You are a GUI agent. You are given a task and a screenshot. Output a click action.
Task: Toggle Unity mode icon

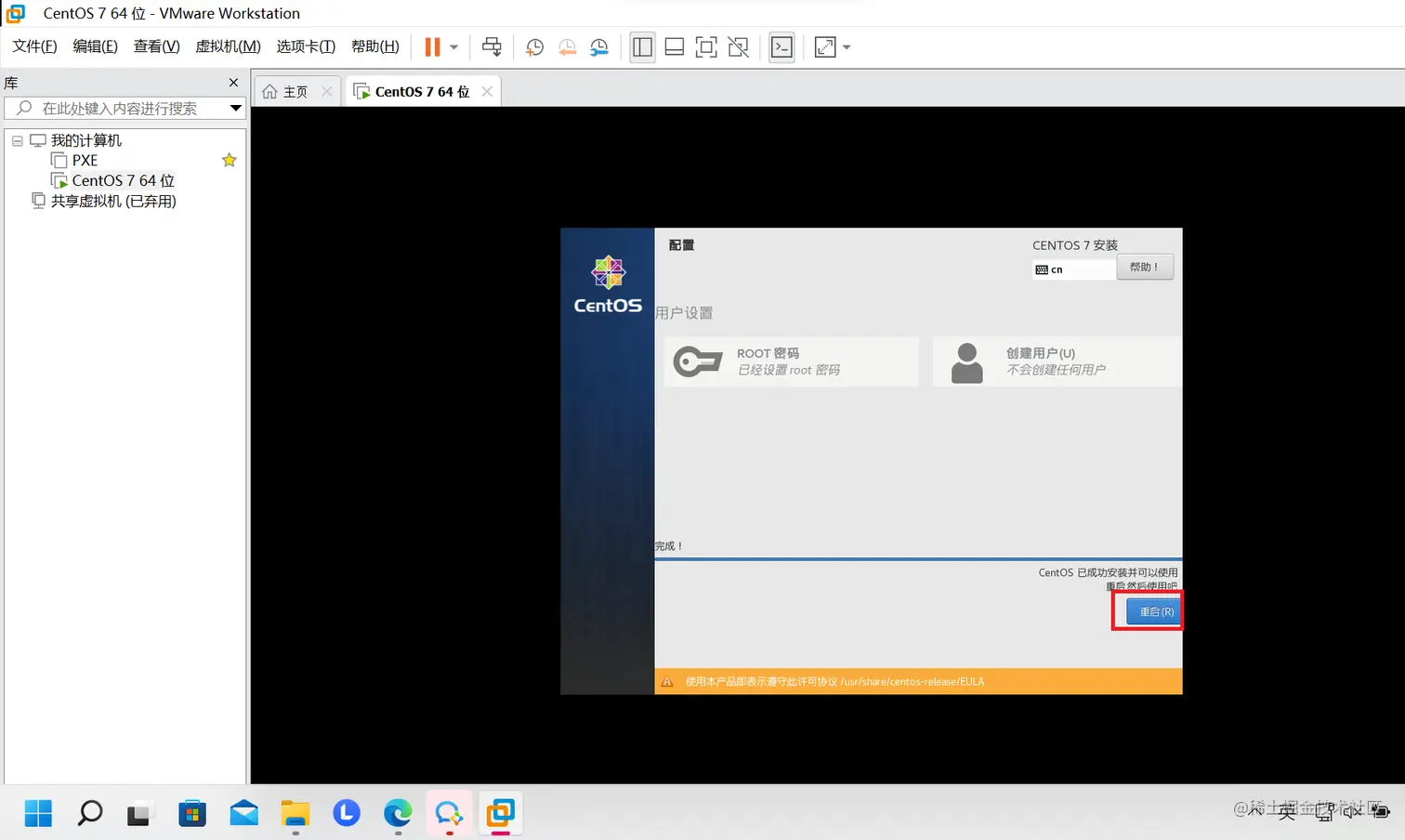[x=739, y=46]
